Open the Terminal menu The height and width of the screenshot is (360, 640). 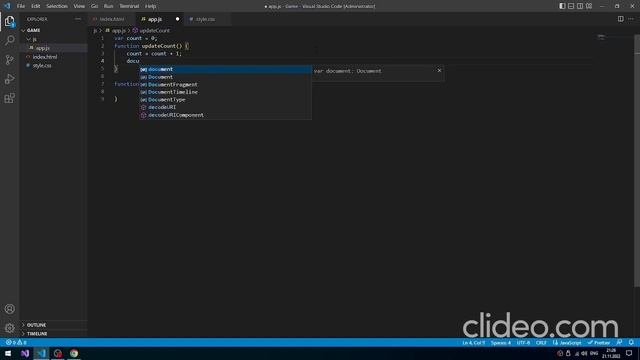point(129,6)
